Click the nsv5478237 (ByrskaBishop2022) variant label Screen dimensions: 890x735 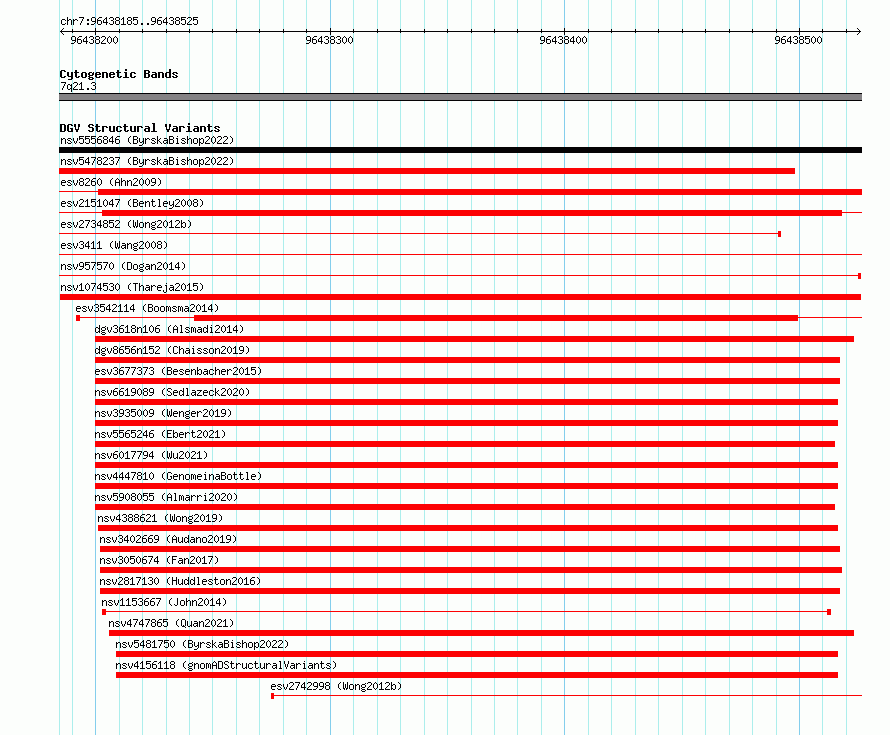coord(147,161)
